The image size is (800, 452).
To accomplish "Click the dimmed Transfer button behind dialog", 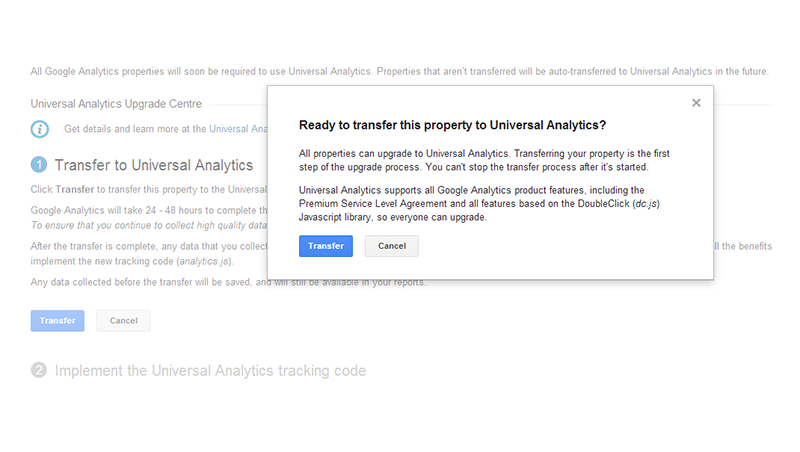I will coord(58,321).
